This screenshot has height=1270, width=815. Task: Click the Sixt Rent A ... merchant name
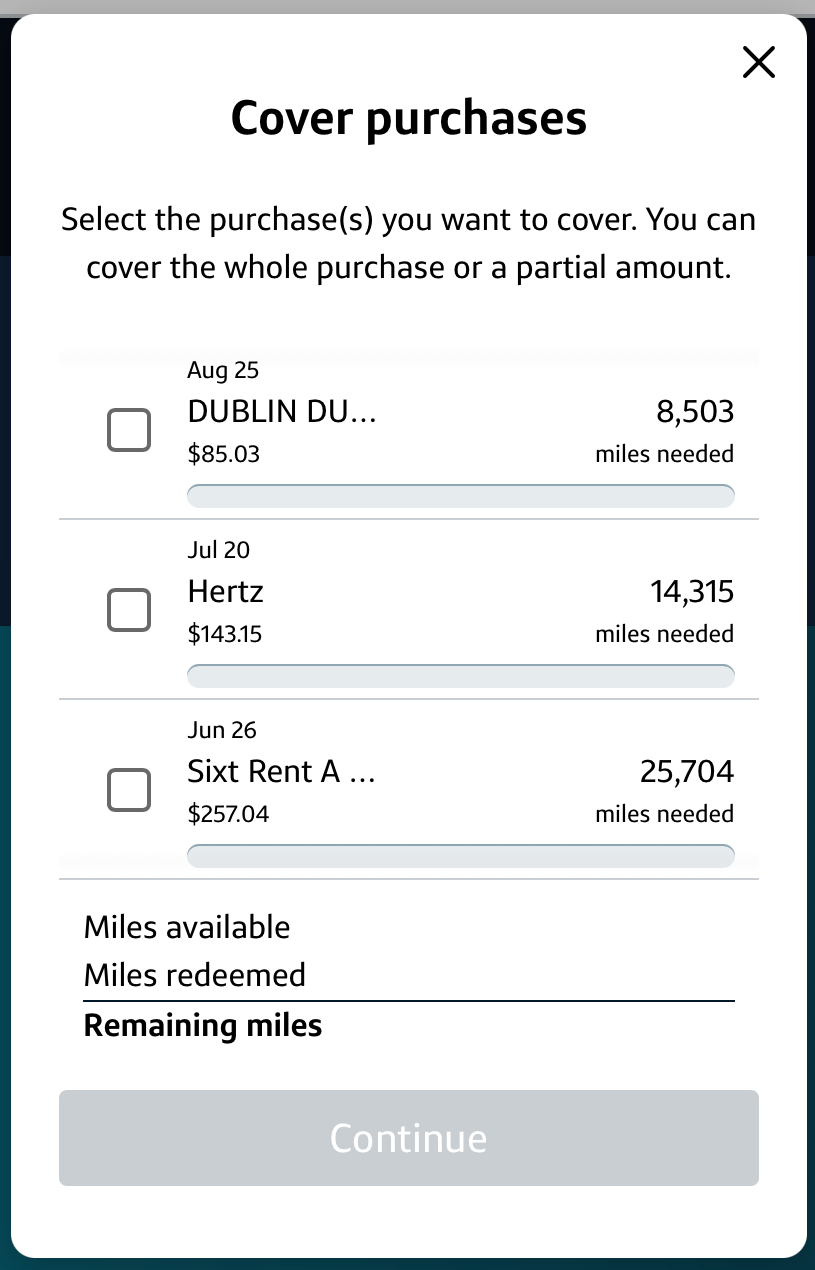click(x=282, y=772)
